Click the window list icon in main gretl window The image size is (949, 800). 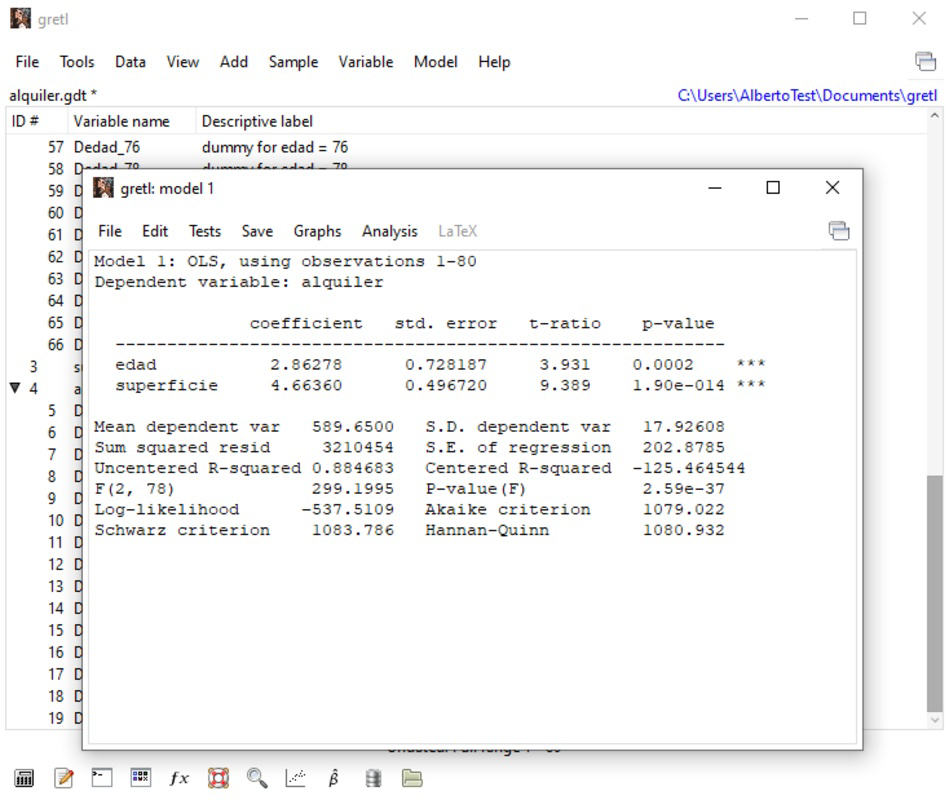coord(925,61)
